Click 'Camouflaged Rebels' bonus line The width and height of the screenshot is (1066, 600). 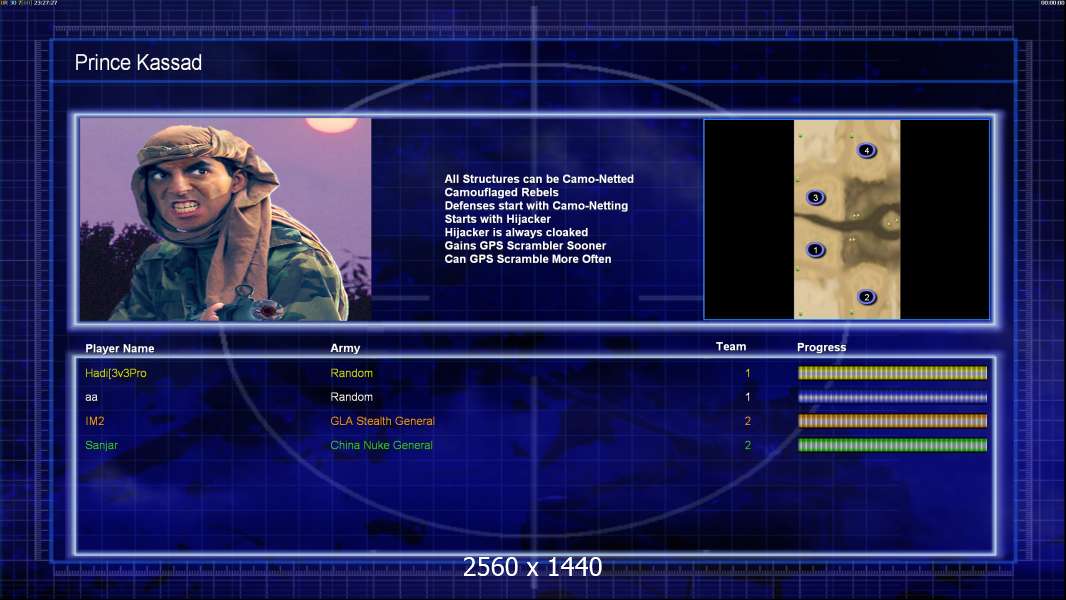tap(502, 192)
